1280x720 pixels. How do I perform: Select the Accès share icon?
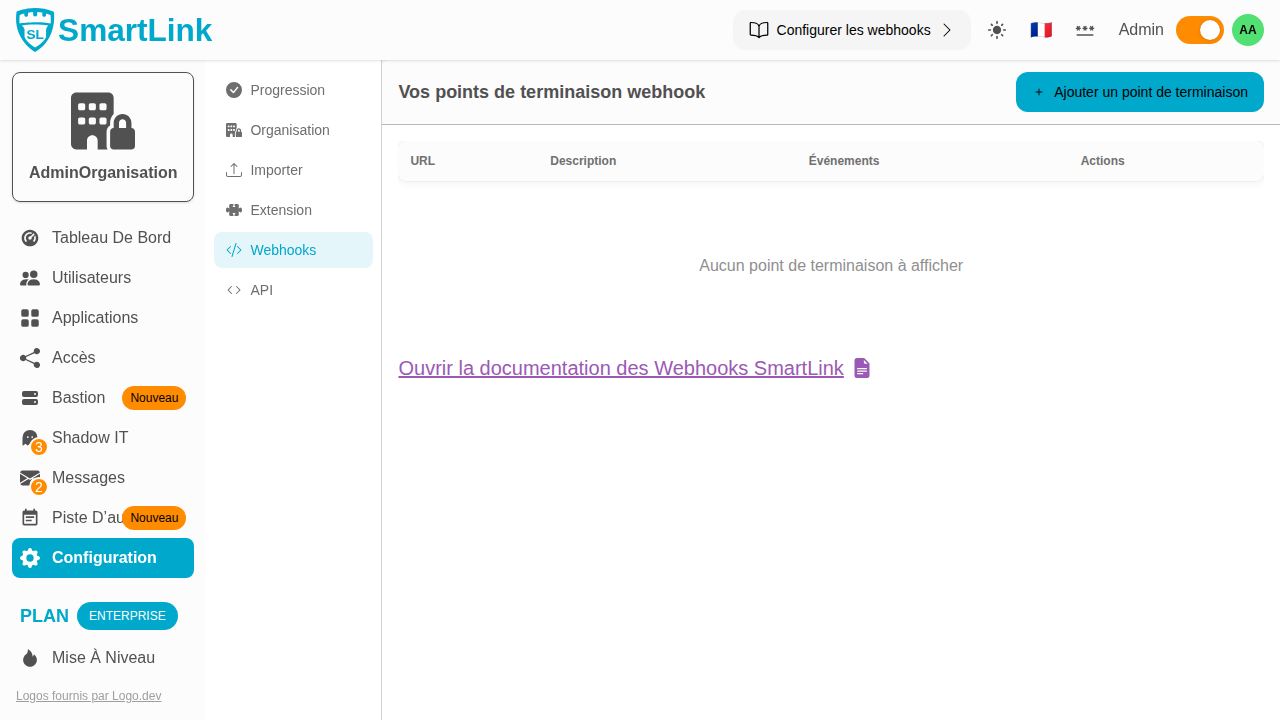(x=29, y=357)
